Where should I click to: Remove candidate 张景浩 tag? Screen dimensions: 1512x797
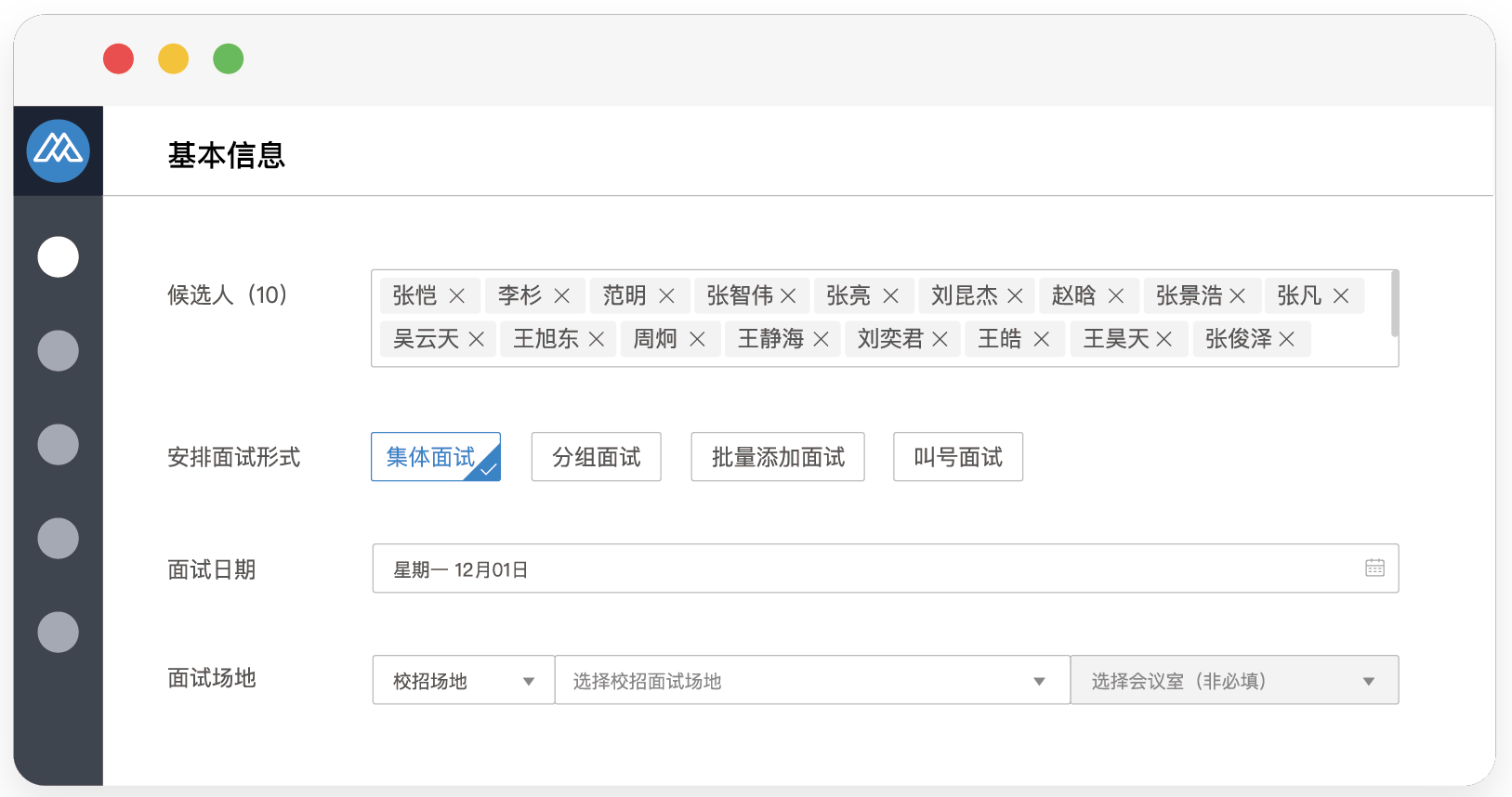click(1238, 295)
